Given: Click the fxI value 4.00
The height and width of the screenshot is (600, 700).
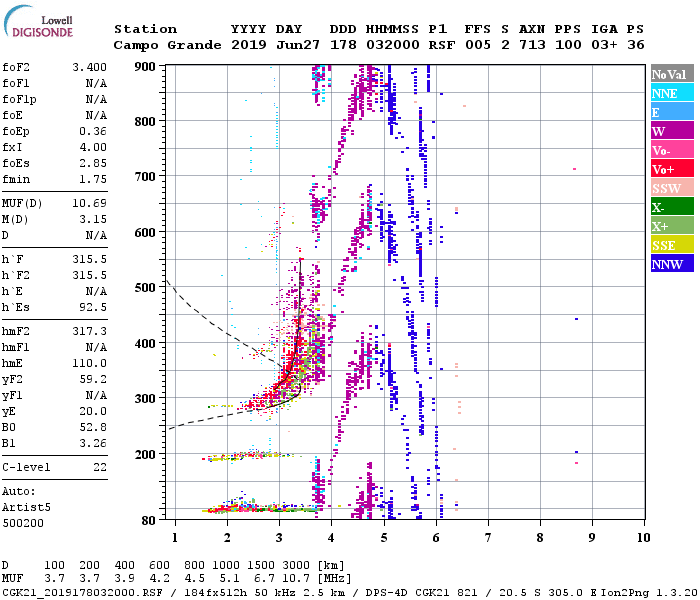Looking at the screenshot, I should pos(93,147).
